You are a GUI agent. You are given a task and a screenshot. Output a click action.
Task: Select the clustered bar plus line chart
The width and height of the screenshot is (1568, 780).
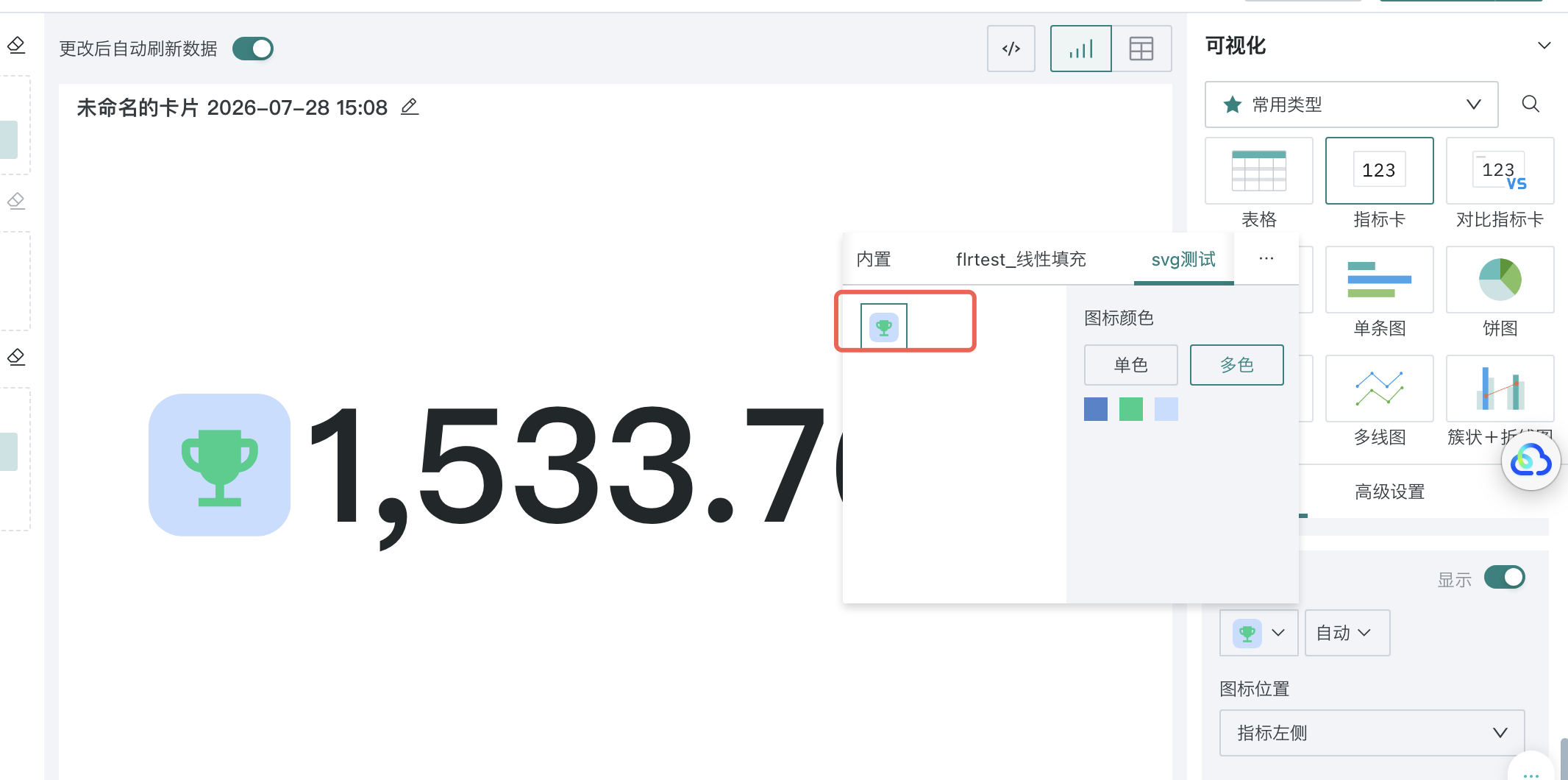[x=1500, y=389]
